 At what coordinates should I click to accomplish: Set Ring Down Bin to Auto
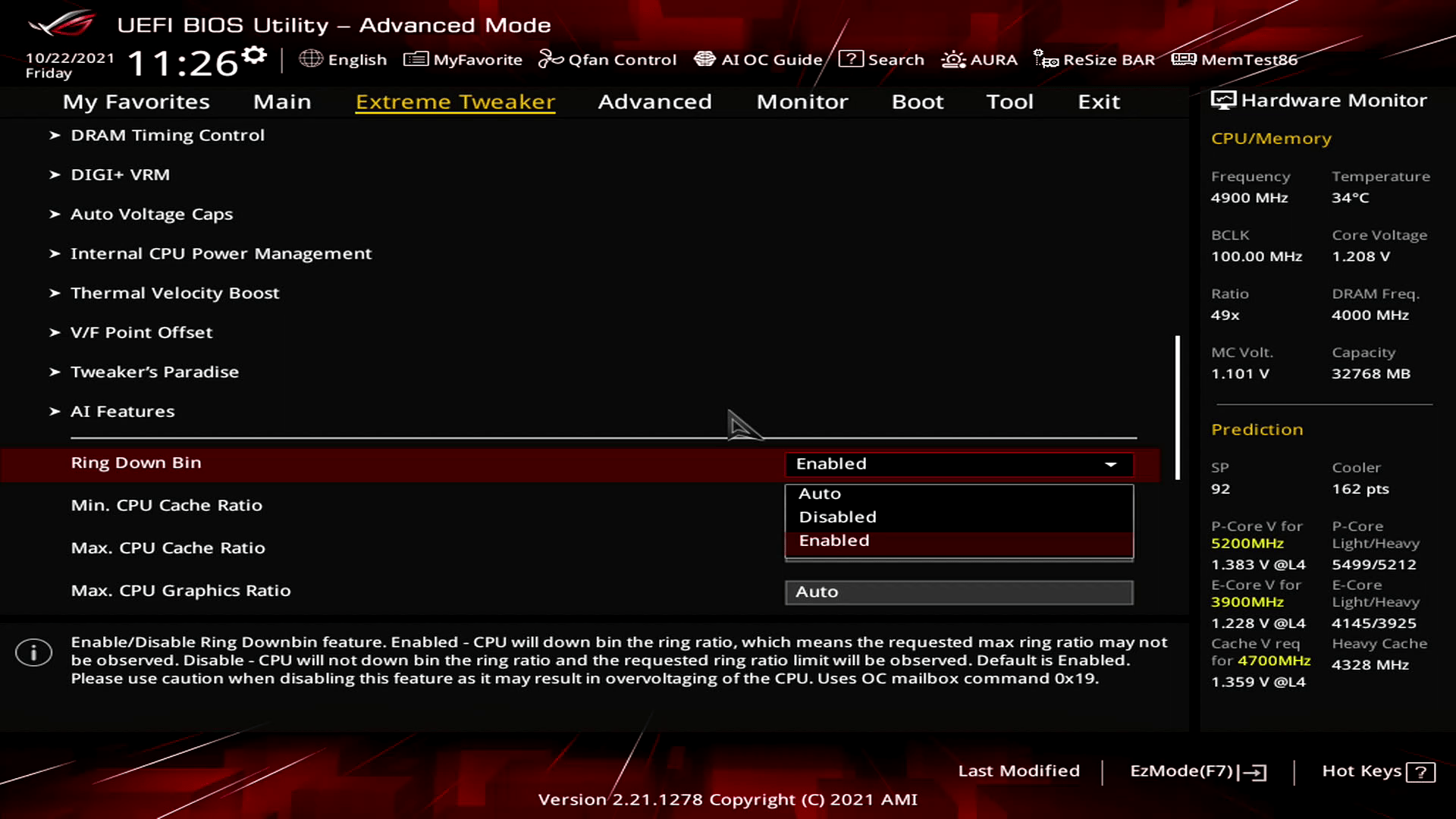819,493
